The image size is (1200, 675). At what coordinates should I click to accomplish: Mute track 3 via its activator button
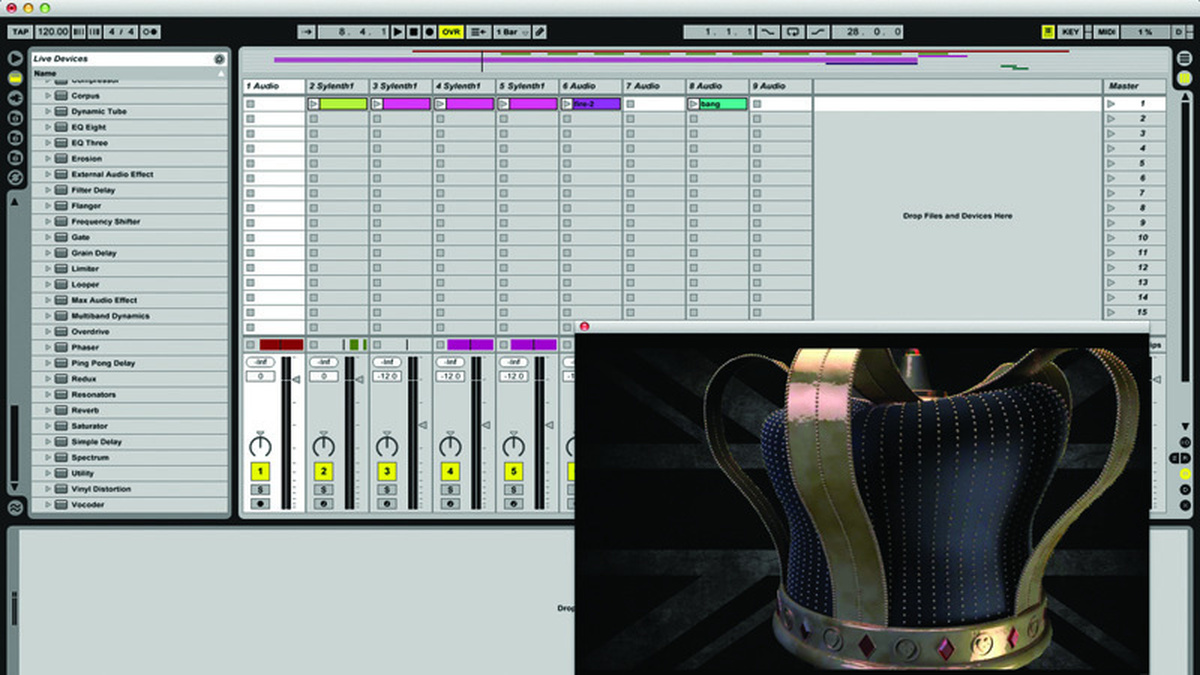387,471
